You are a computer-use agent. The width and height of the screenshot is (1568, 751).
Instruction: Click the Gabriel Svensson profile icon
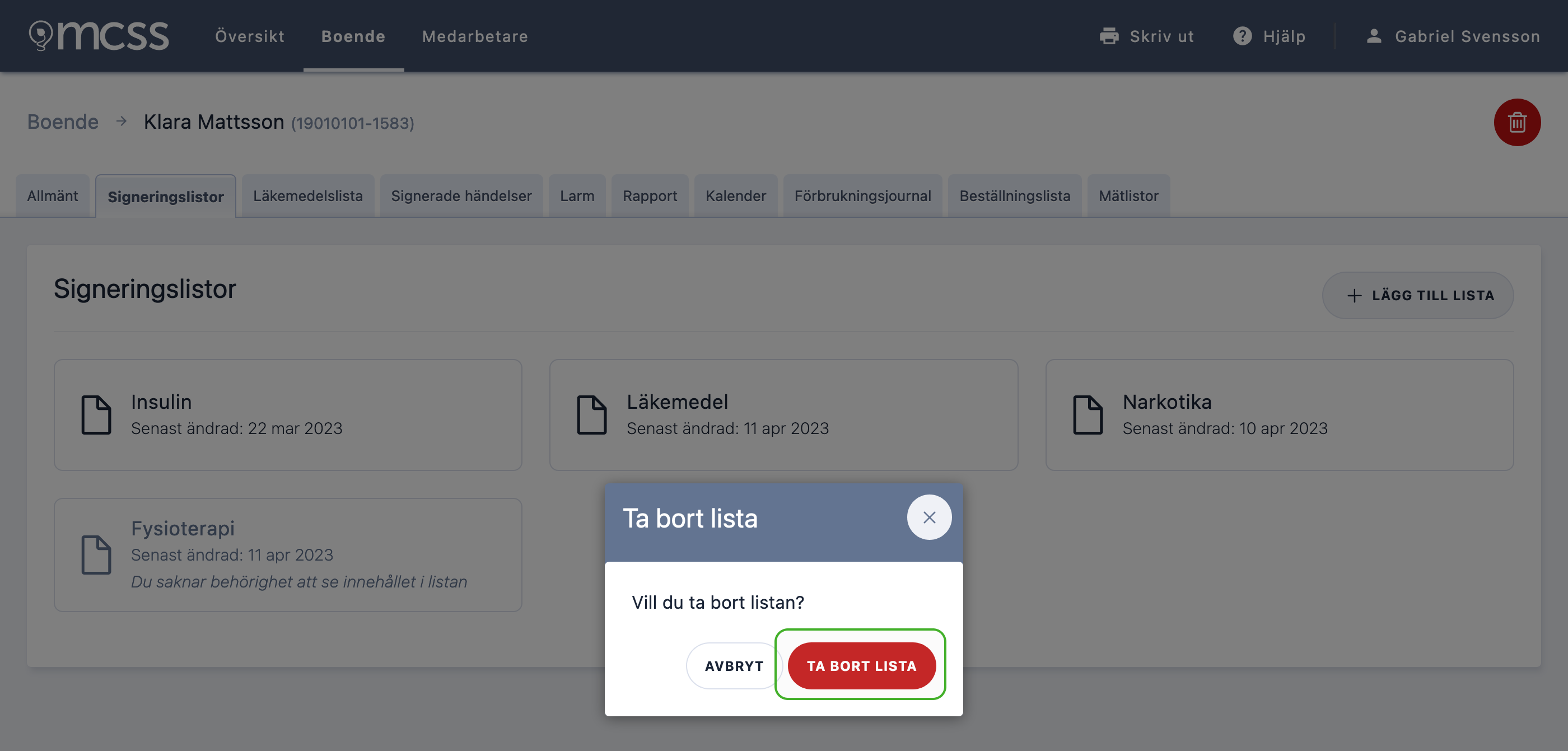pos(1374,36)
